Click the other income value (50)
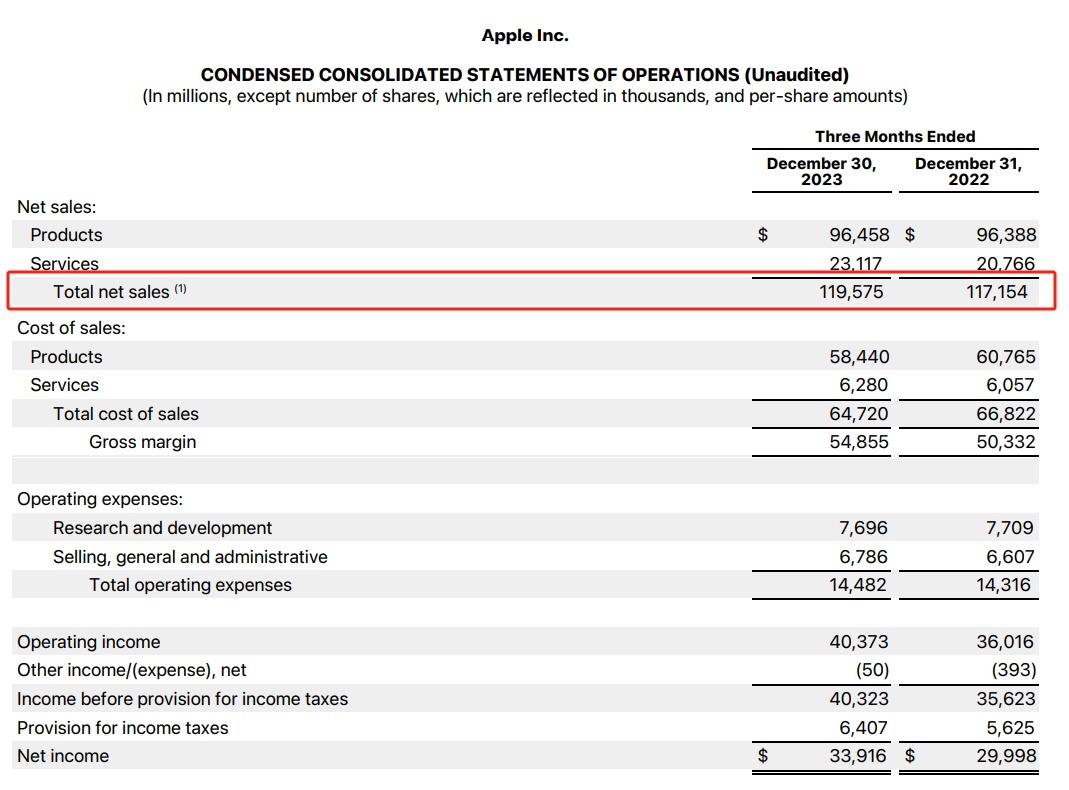This screenshot has width=1069, height=790. tap(873, 670)
